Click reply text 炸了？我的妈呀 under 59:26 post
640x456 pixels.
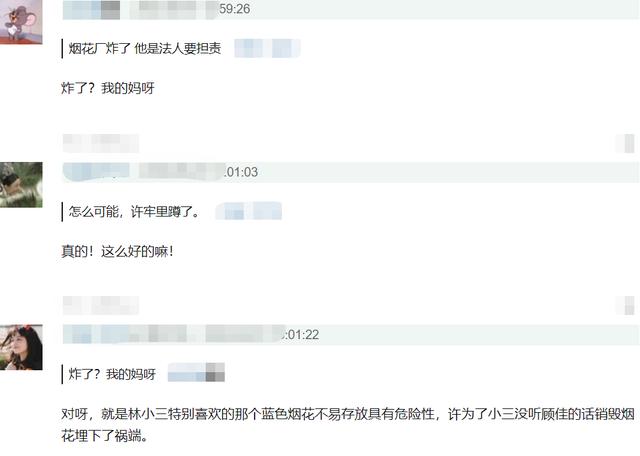pos(108,88)
